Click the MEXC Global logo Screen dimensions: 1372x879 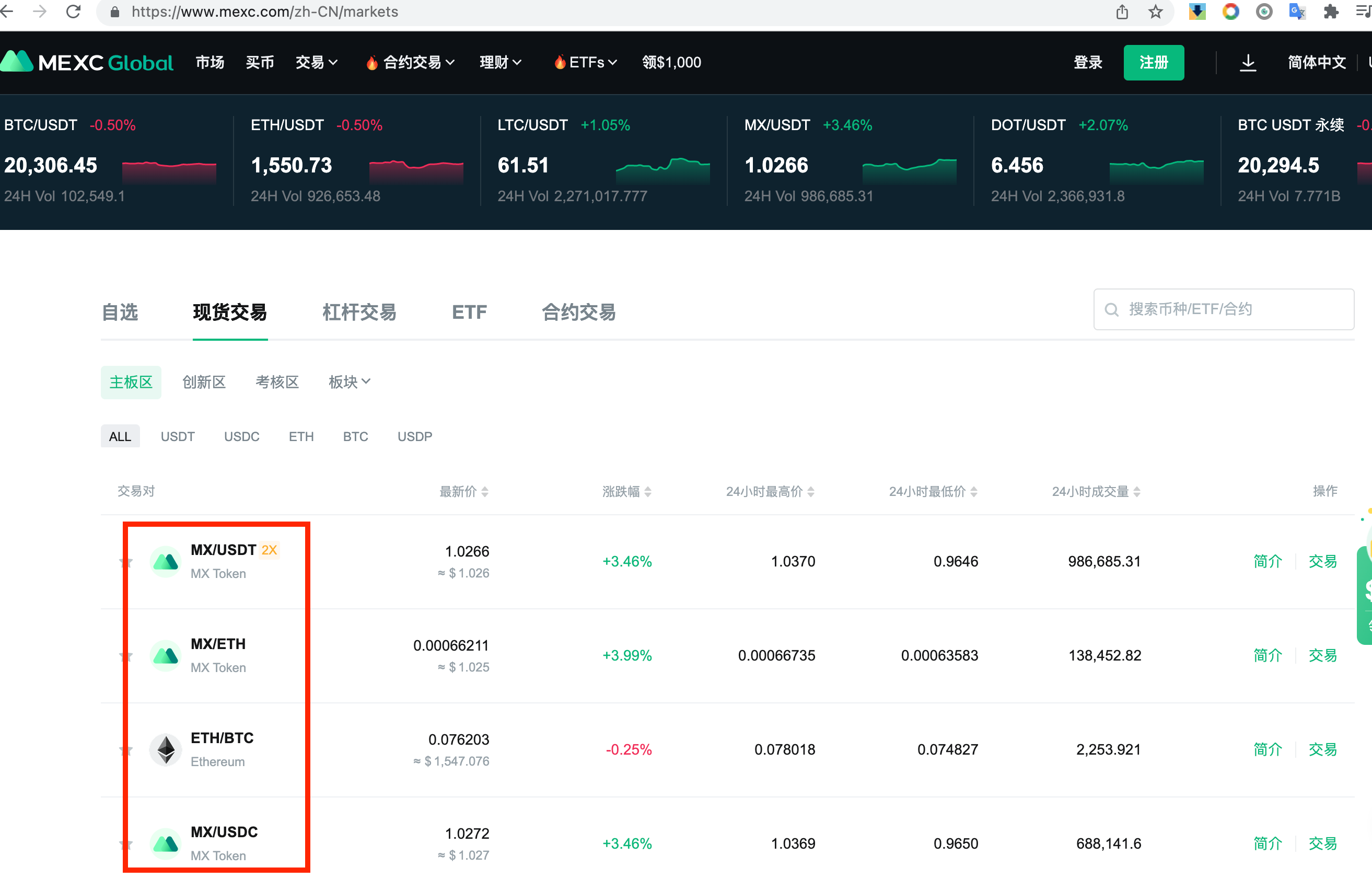pos(87,62)
